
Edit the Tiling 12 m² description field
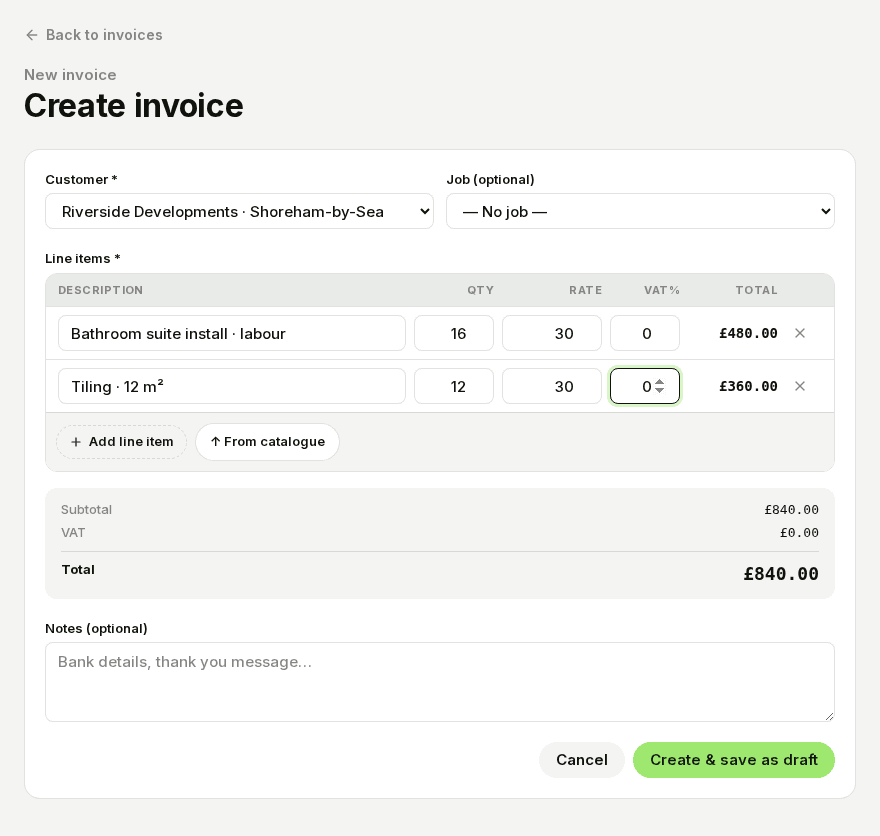coord(232,386)
